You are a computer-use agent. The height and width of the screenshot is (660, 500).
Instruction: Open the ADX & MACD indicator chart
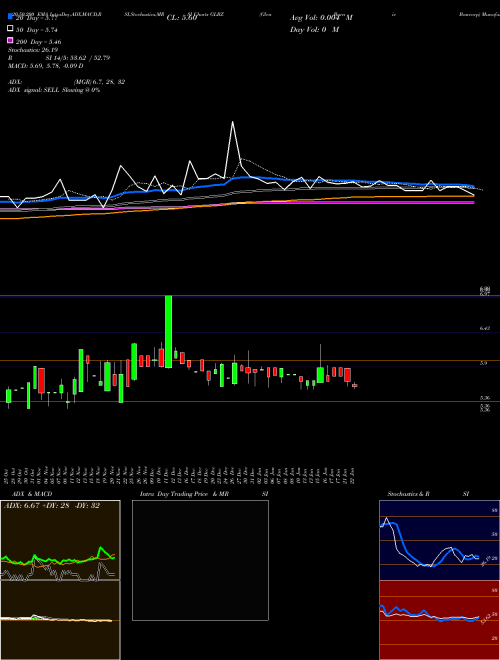tap(60, 580)
